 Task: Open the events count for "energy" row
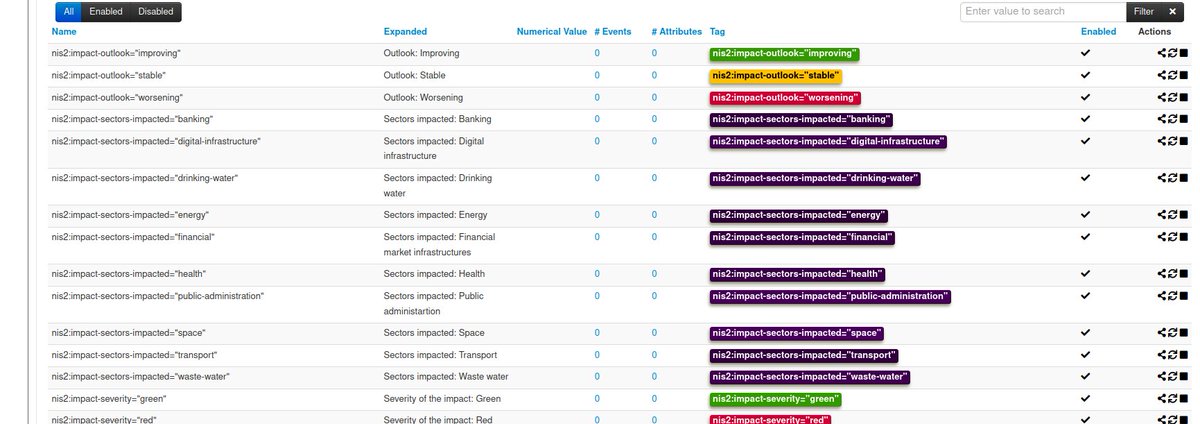[x=597, y=215]
